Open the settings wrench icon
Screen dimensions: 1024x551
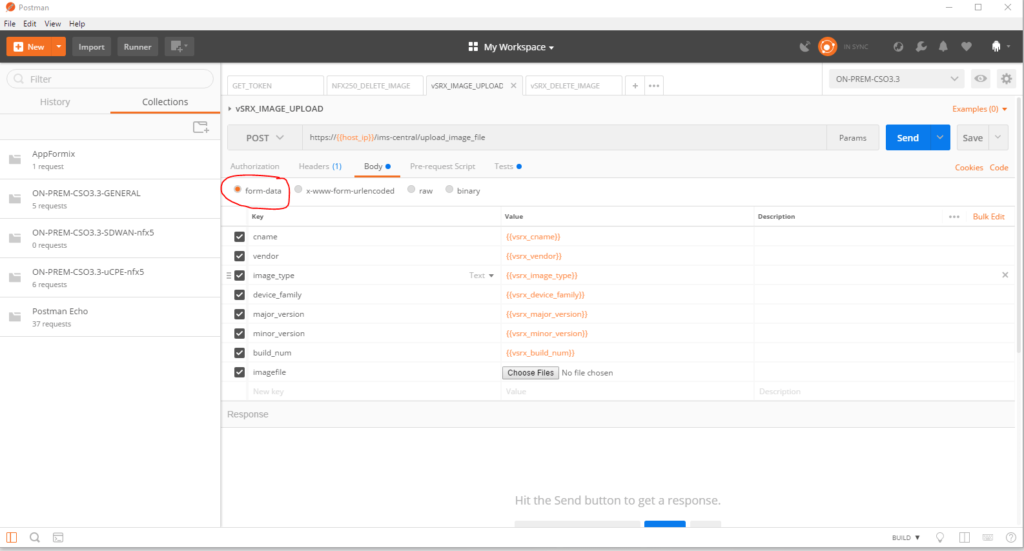(920, 46)
